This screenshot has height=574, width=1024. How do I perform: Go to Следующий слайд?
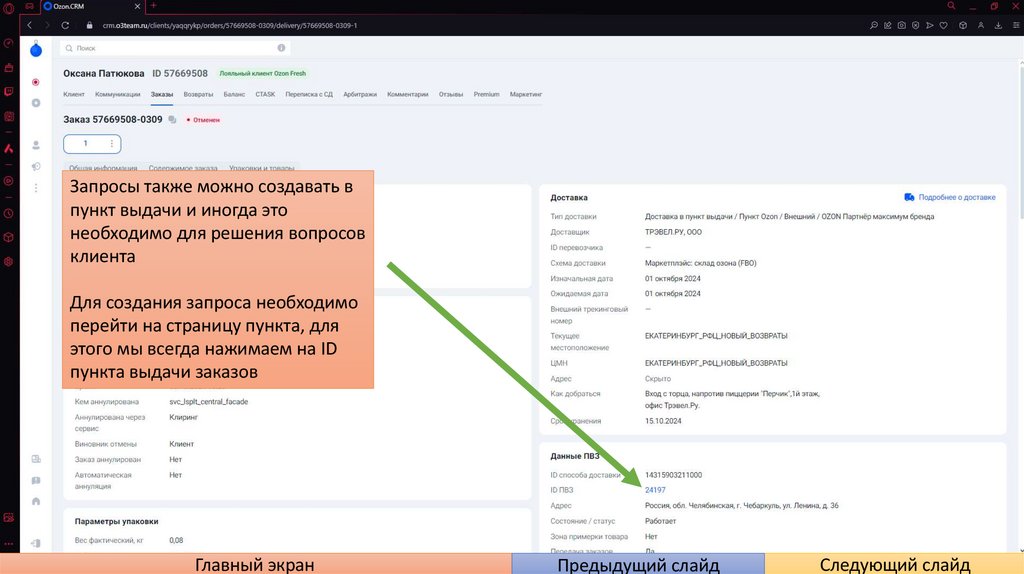coord(895,564)
